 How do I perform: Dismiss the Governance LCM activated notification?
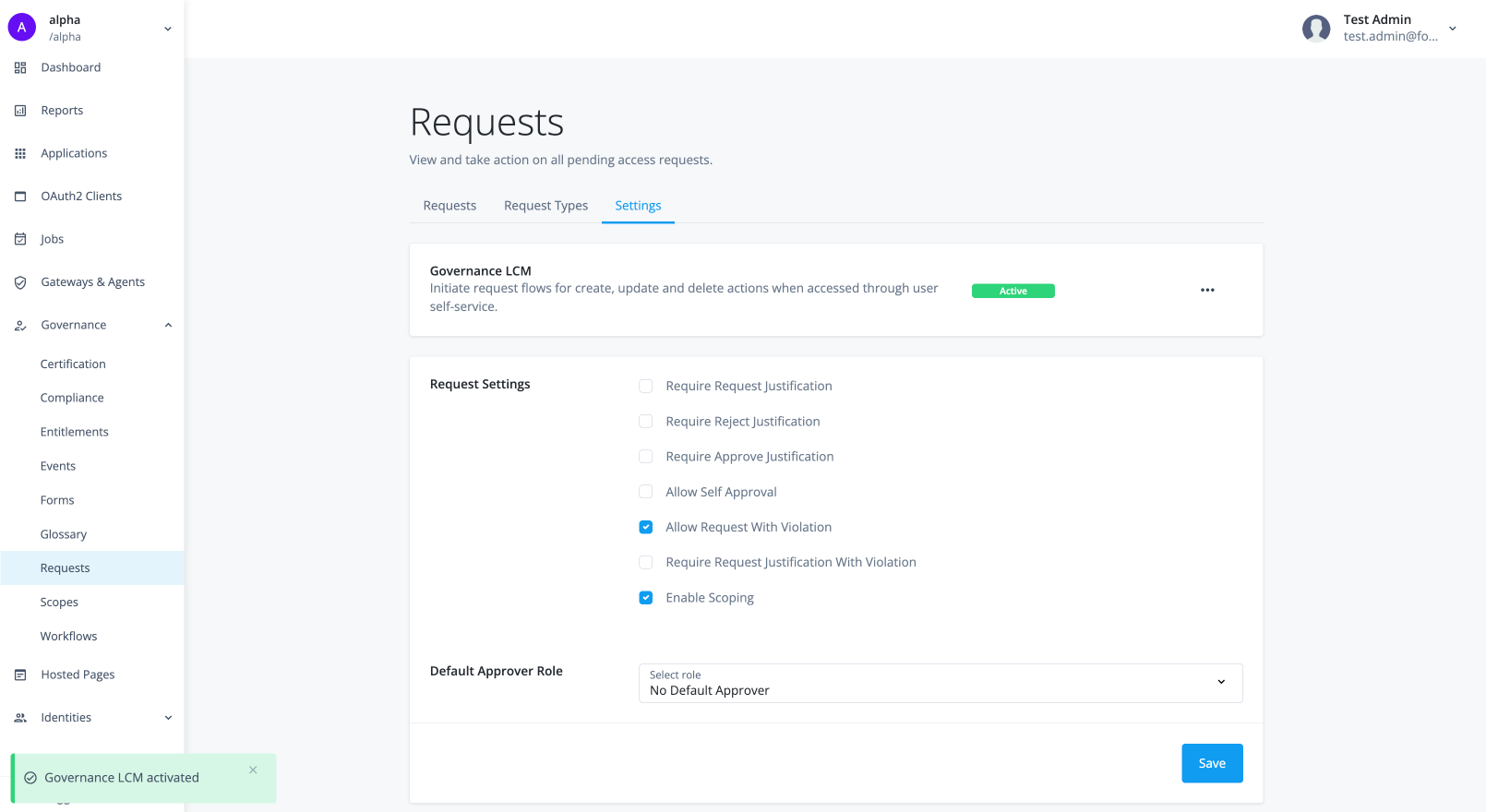(253, 770)
